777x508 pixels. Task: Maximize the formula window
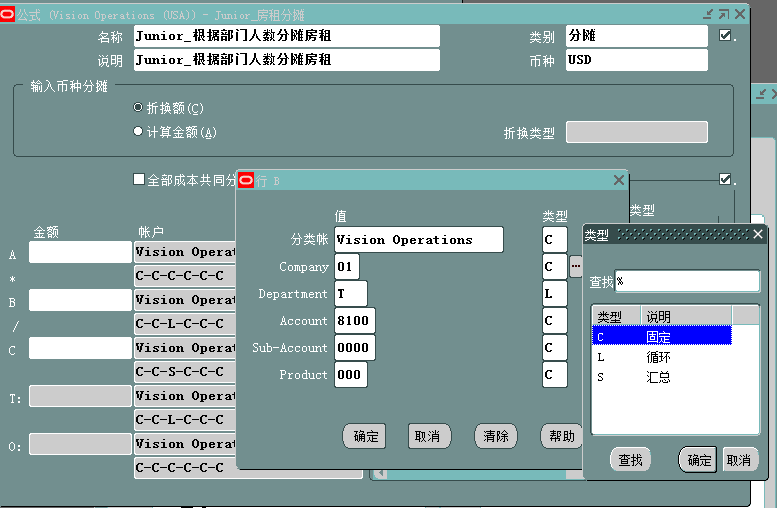[x=724, y=14]
